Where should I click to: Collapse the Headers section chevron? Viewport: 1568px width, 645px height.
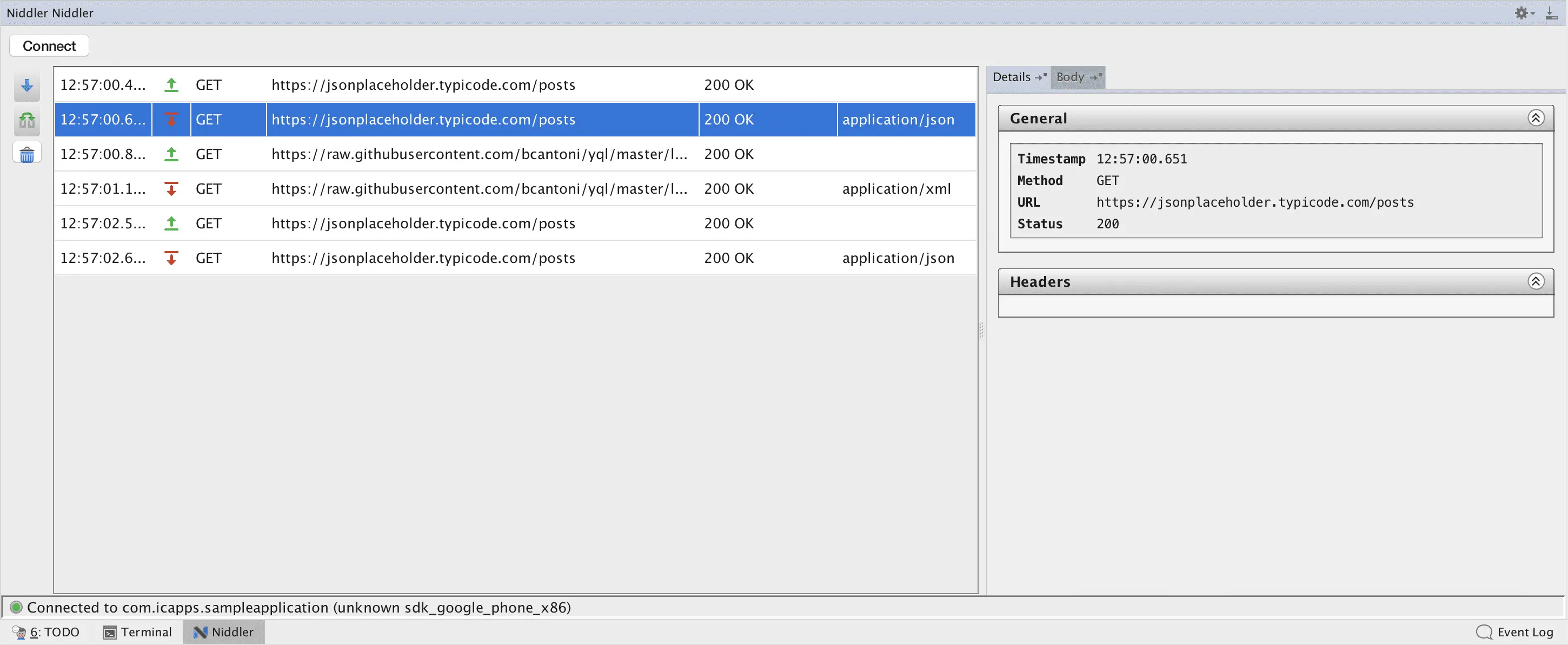tap(1535, 281)
